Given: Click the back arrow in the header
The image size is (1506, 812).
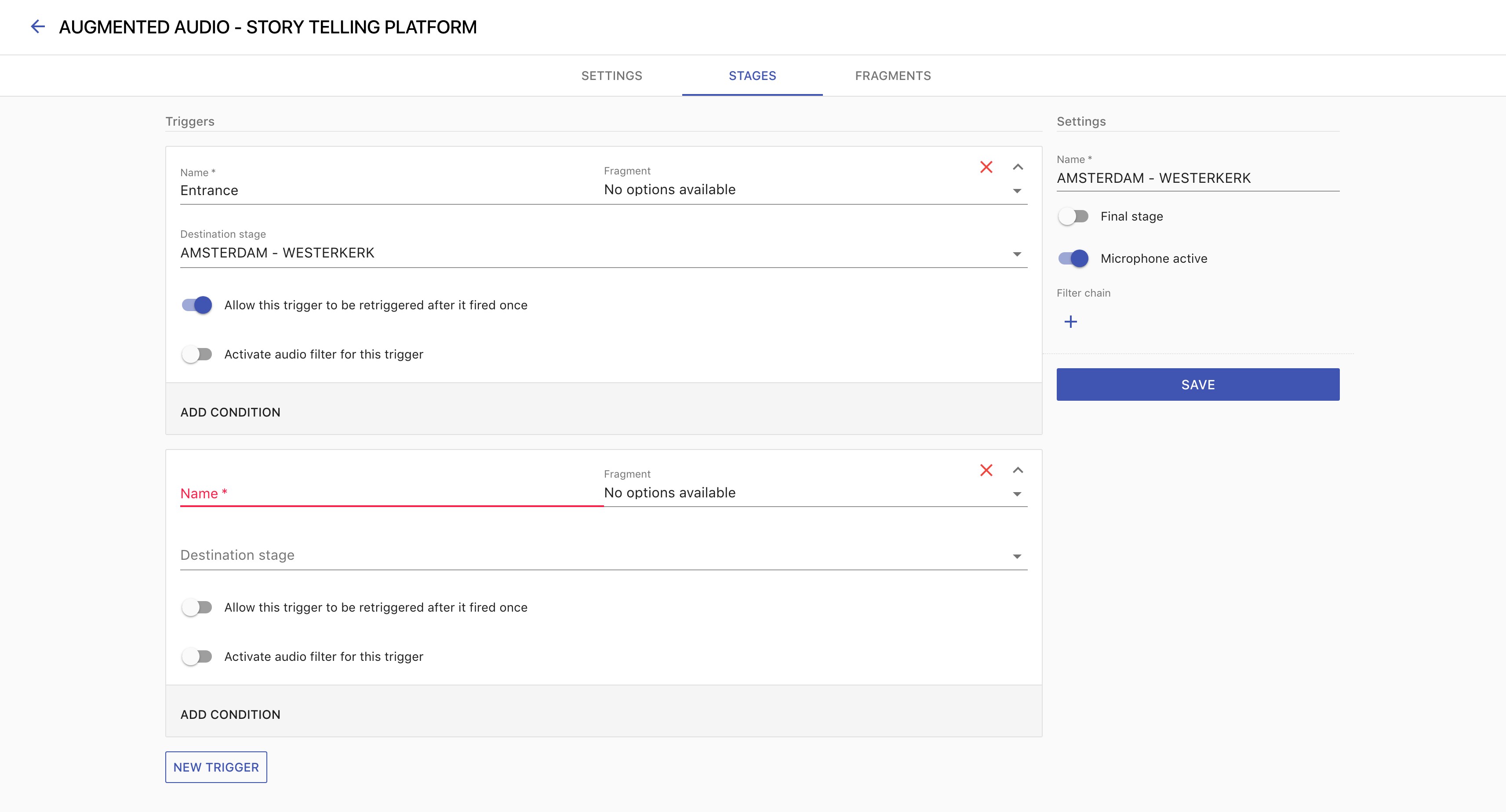Looking at the screenshot, I should coord(37,27).
